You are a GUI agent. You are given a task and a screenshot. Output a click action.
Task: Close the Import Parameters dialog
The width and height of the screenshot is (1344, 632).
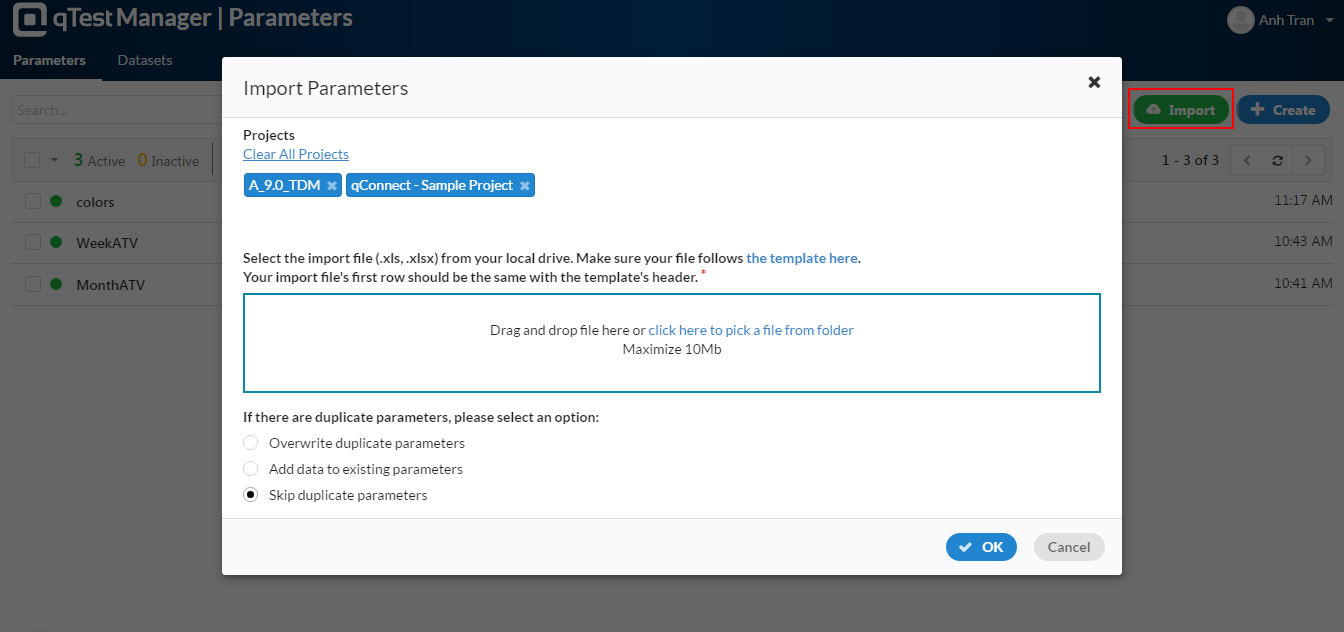[1094, 82]
